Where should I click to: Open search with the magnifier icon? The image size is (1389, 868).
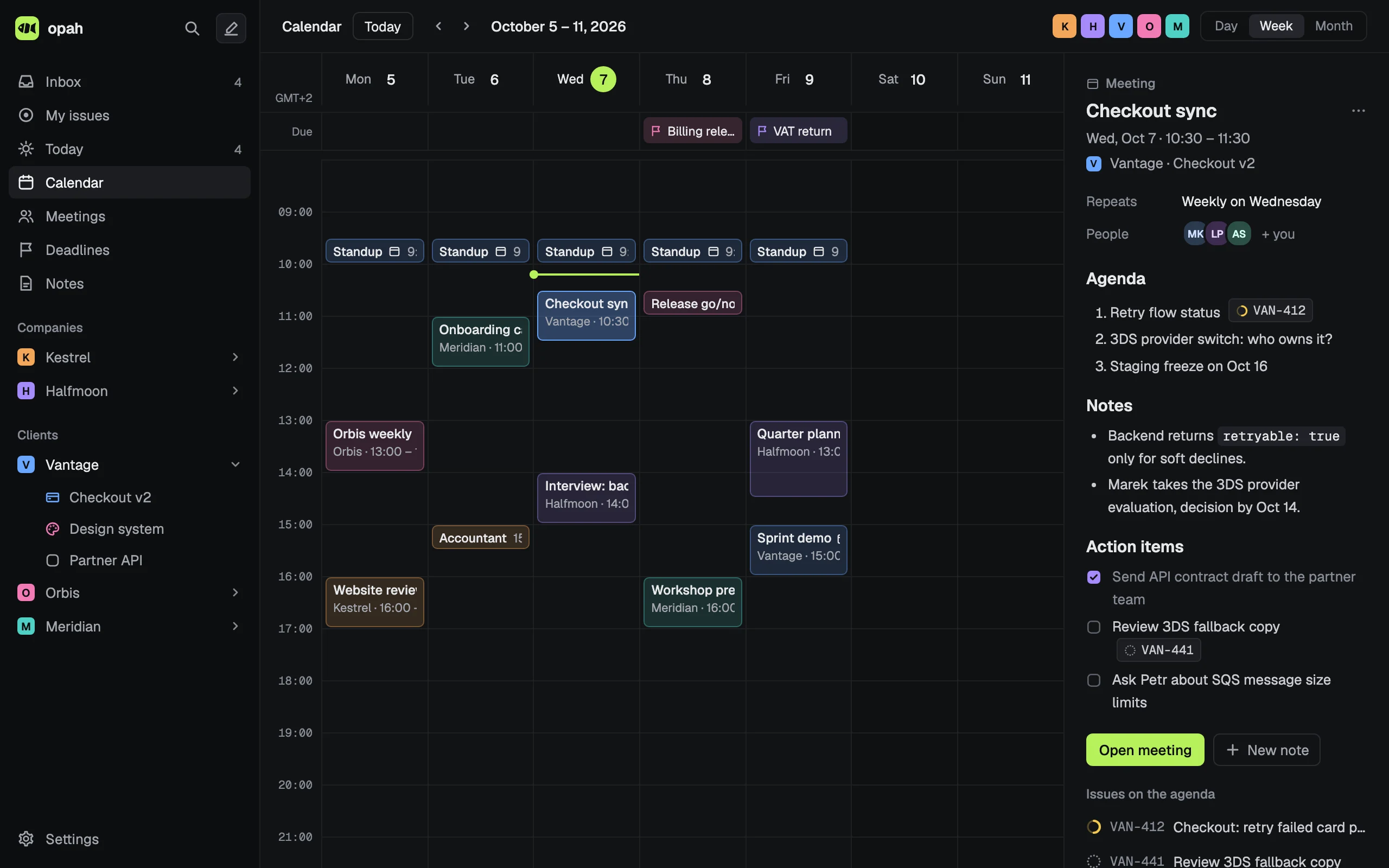[x=192, y=28]
